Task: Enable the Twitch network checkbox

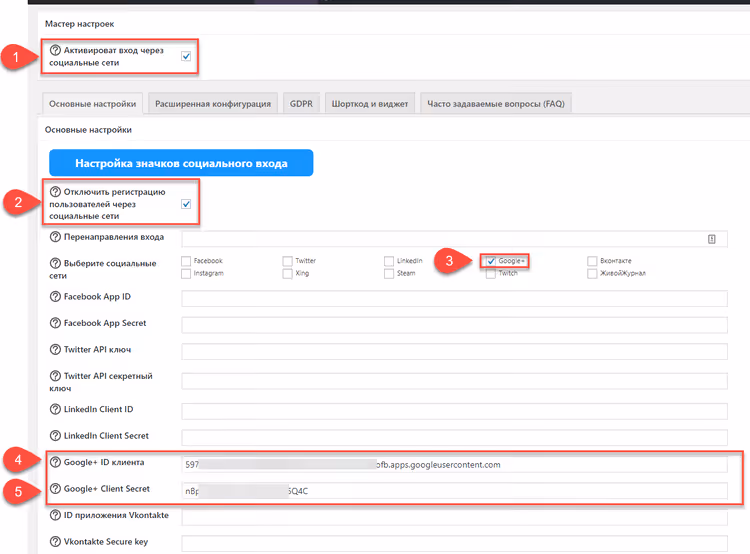Action: click(491, 274)
